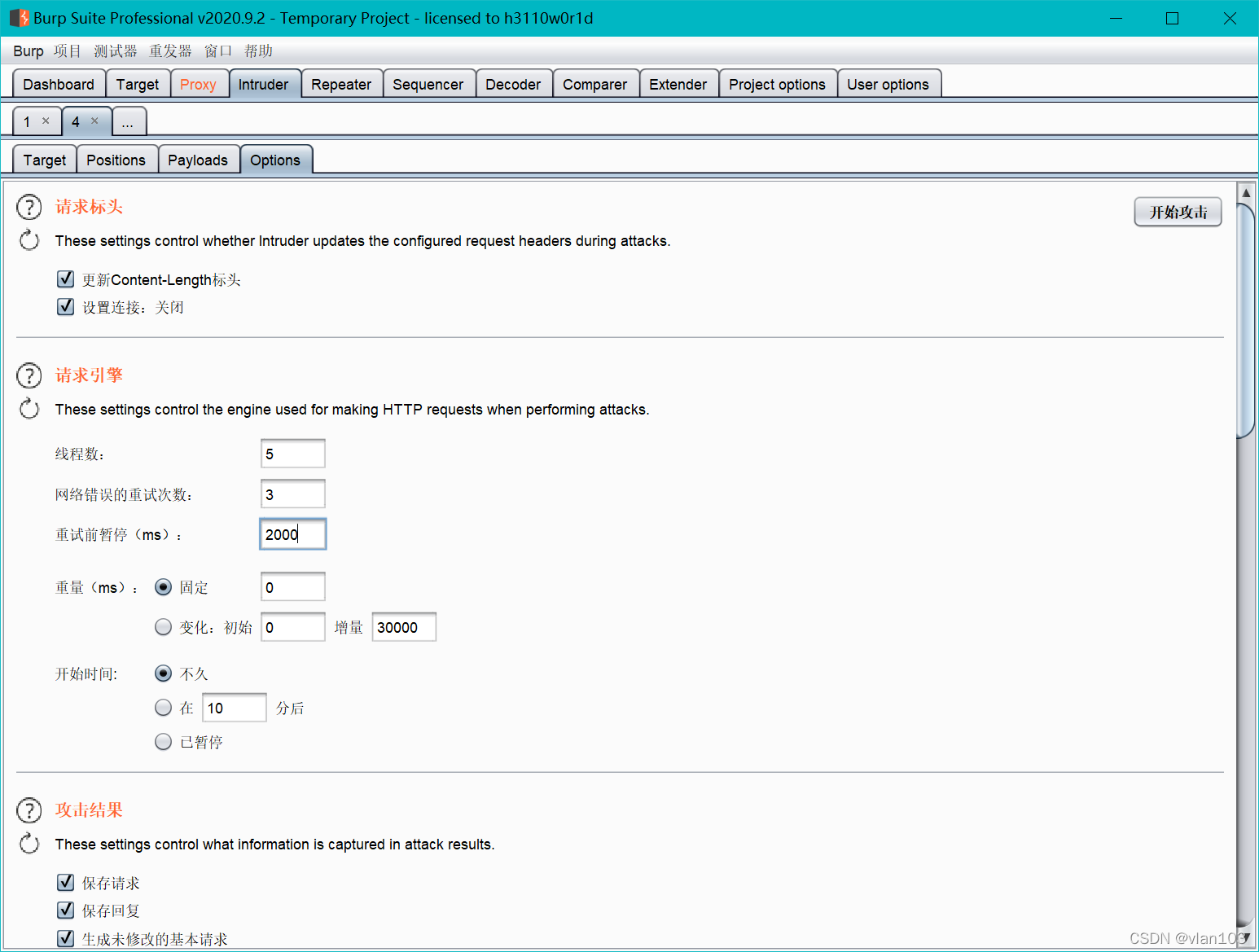The width and height of the screenshot is (1259, 952).
Task: Select Intruder attack tab 4
Action: click(76, 121)
